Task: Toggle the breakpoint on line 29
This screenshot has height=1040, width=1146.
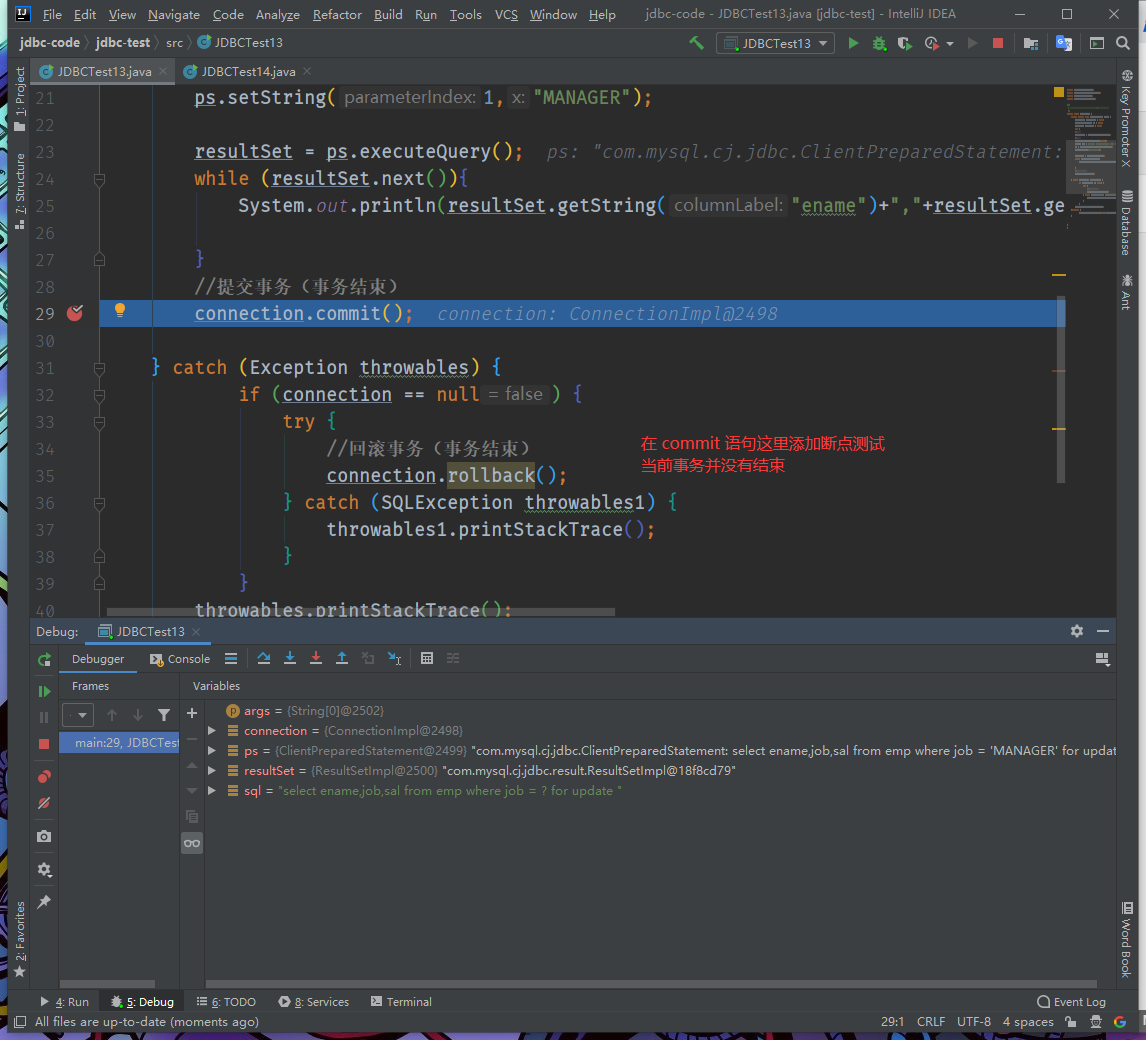Action: (75, 314)
